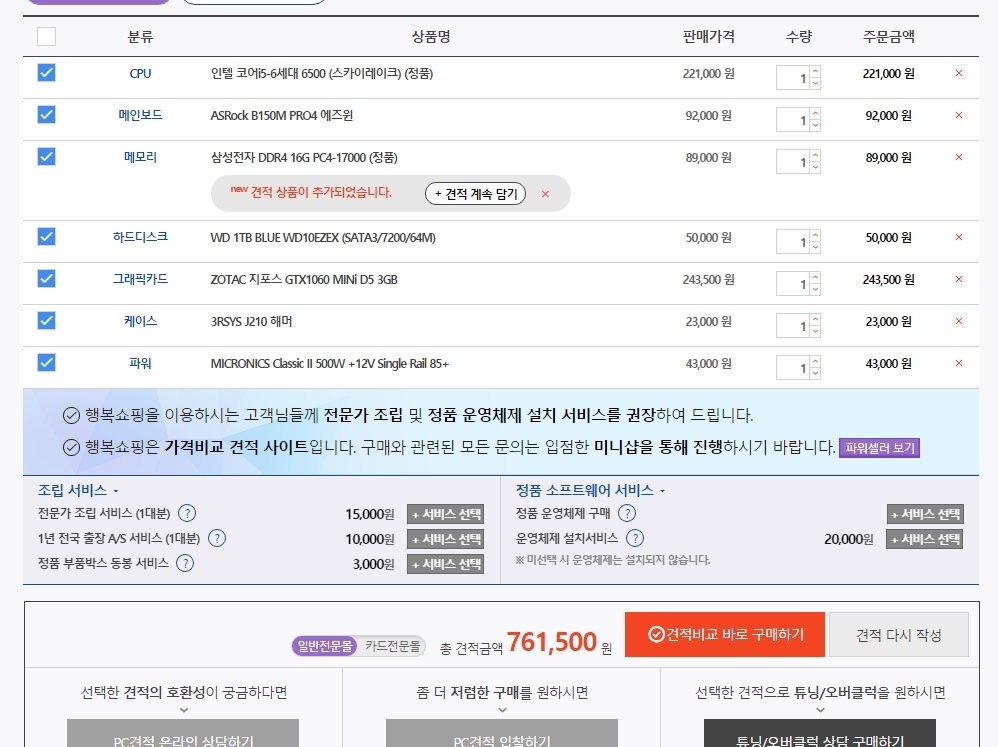Image resolution: width=998 pixels, height=747 pixels.
Task: Click the 파워셀러 보기 purple badge
Action: click(879, 447)
